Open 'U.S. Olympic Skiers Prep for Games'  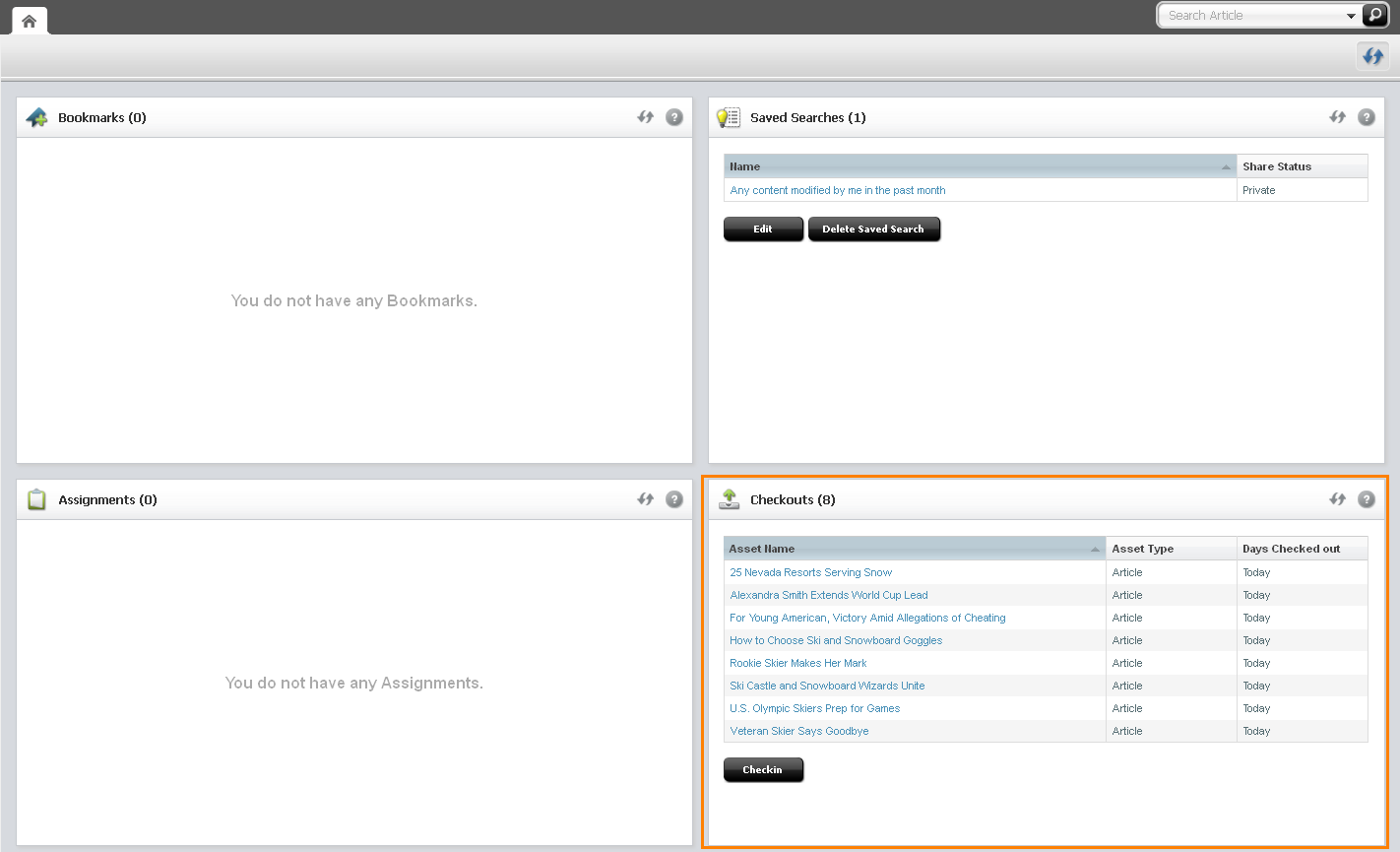[x=815, y=708]
